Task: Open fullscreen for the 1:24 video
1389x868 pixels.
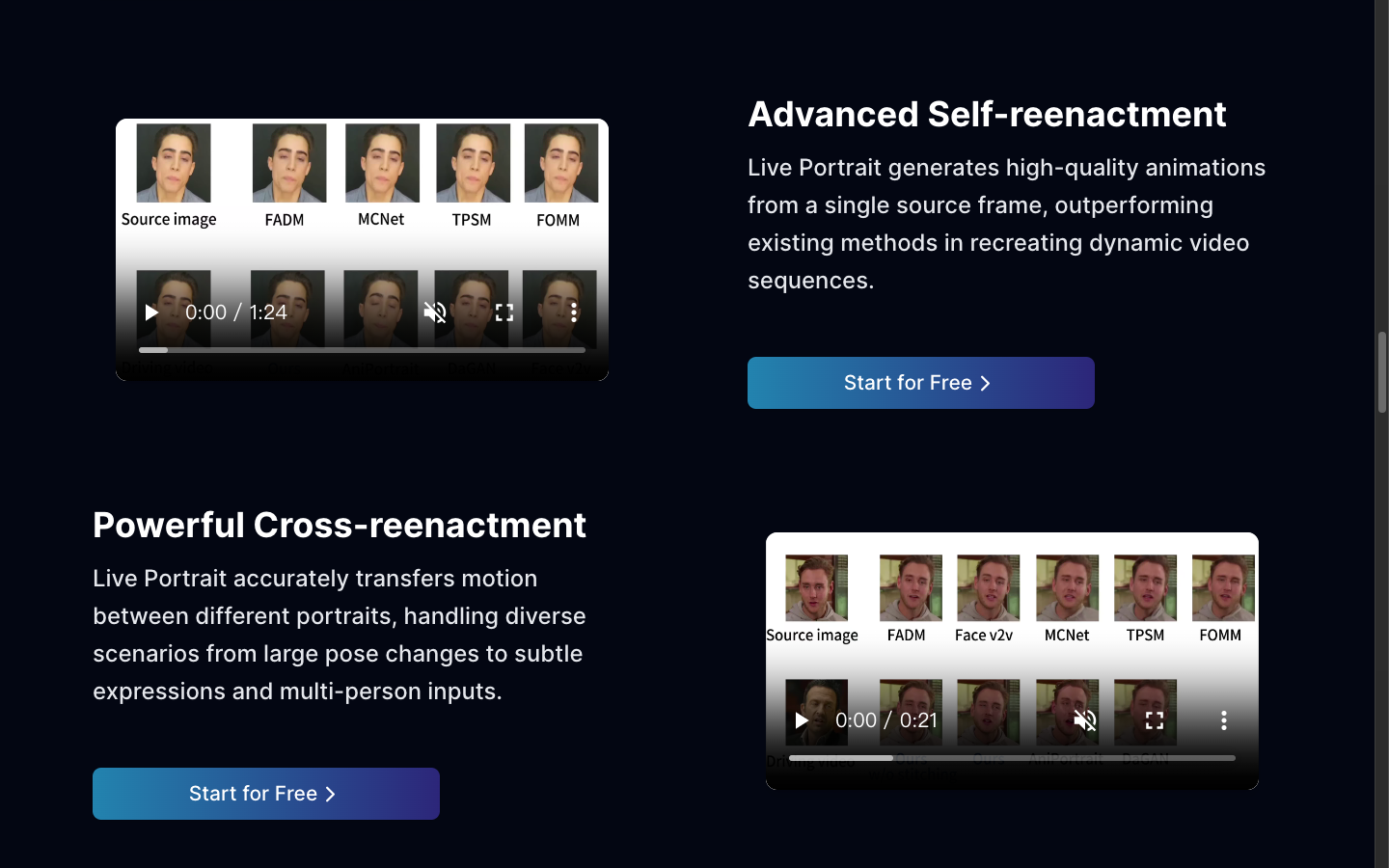Action: (x=504, y=312)
